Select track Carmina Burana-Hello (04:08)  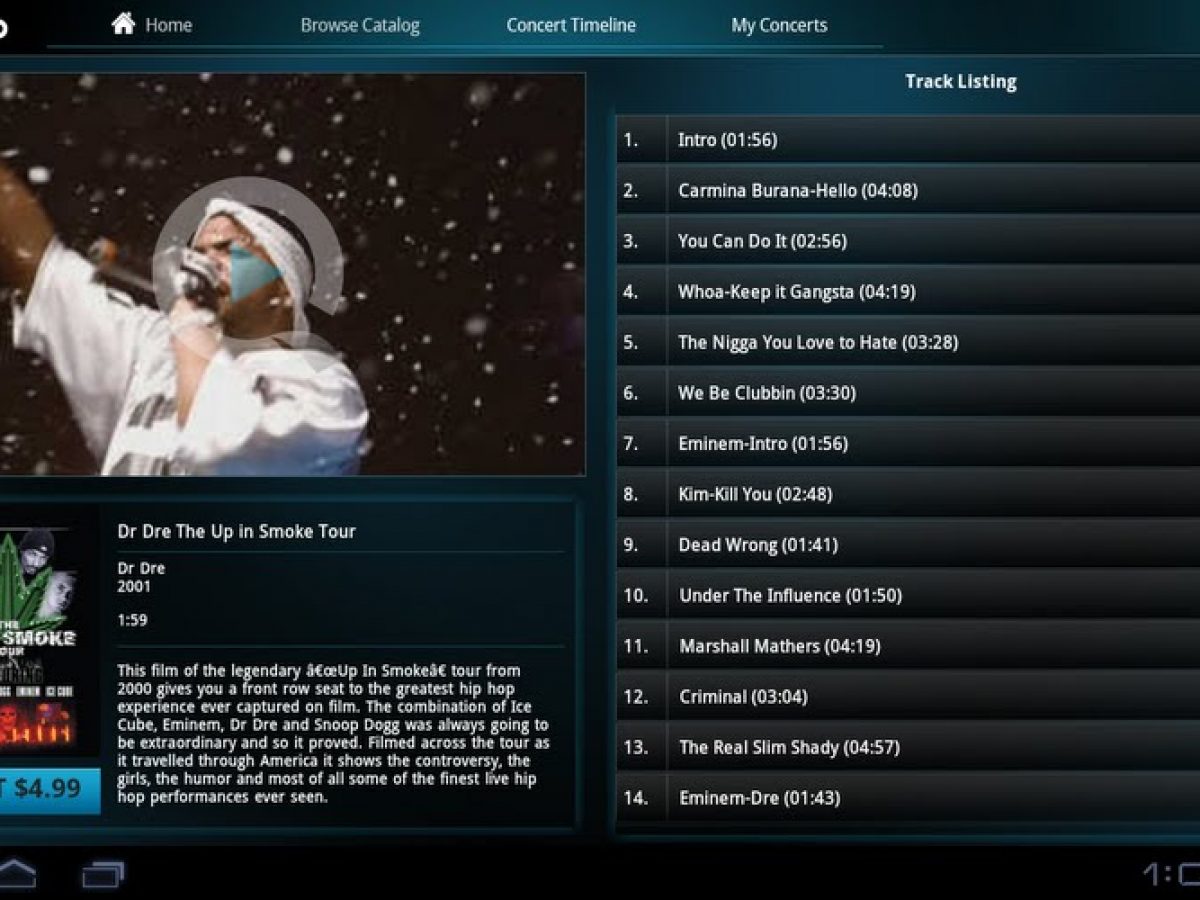908,190
